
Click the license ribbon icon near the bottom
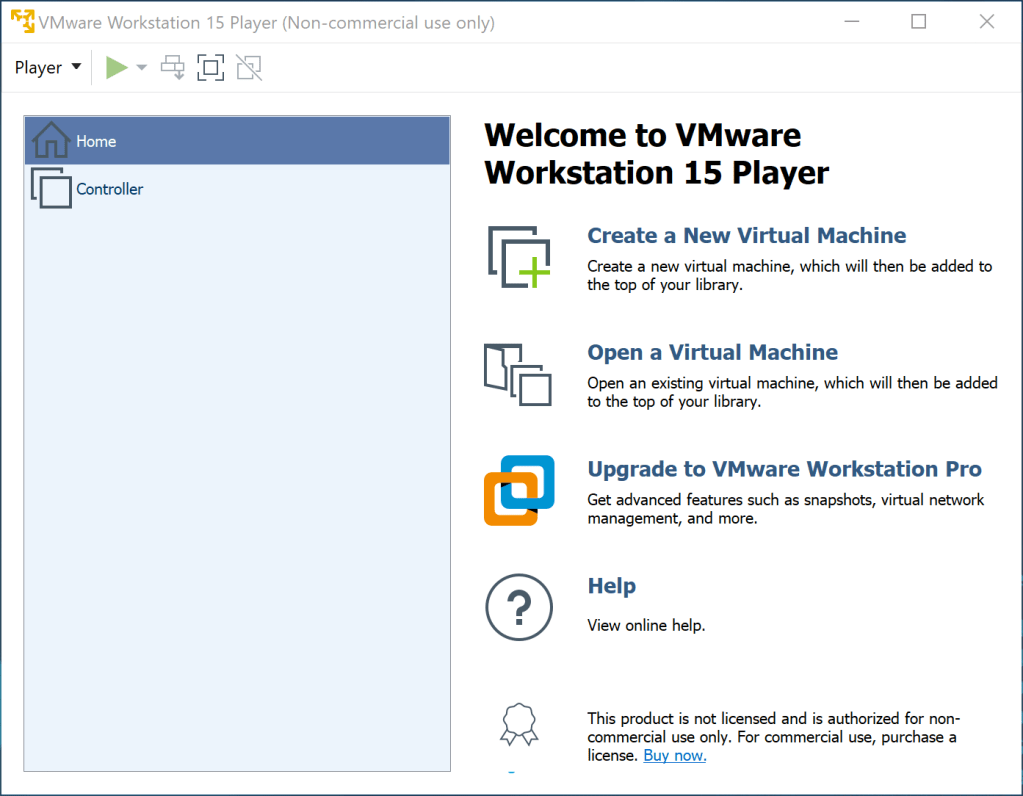point(518,723)
